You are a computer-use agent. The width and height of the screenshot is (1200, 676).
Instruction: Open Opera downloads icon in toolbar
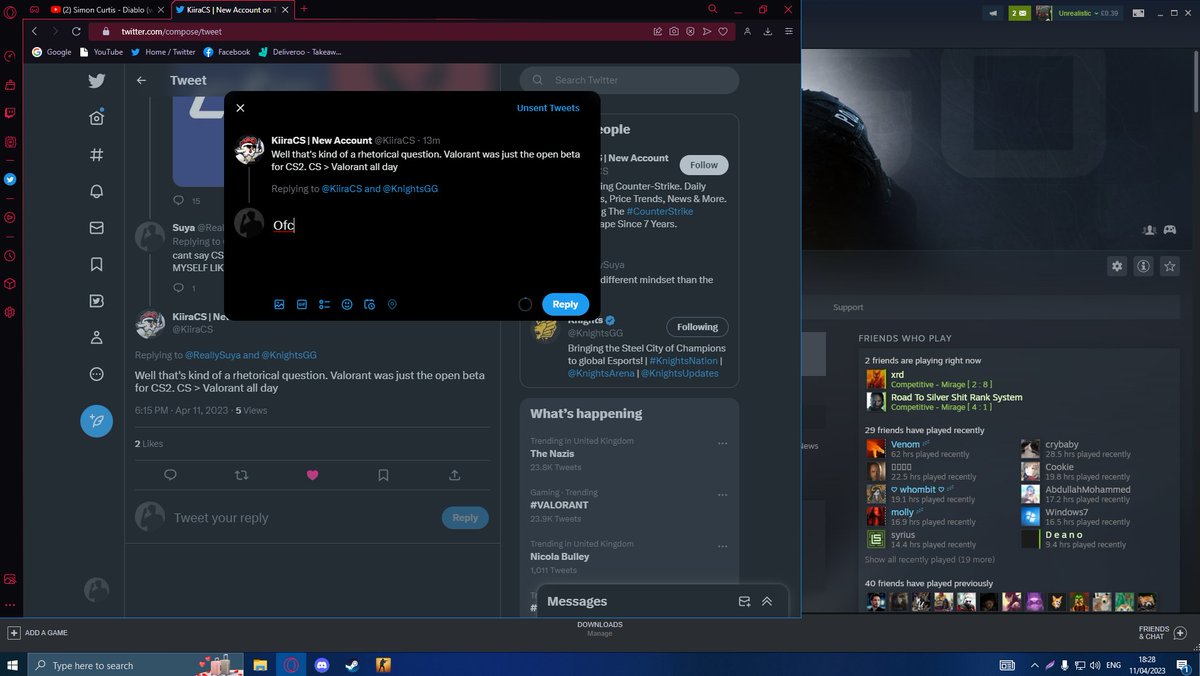pos(768,32)
